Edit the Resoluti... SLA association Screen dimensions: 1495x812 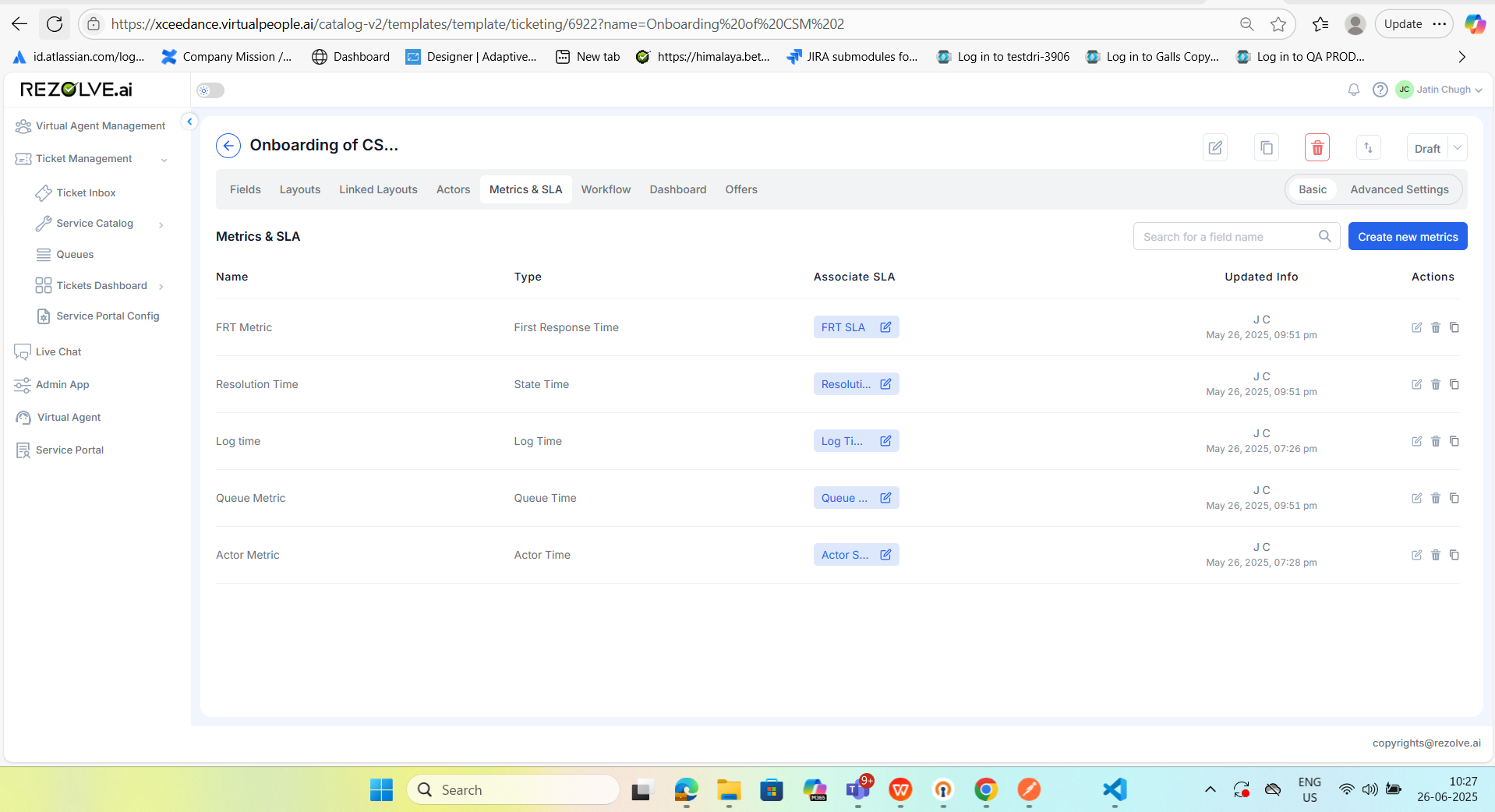885,384
